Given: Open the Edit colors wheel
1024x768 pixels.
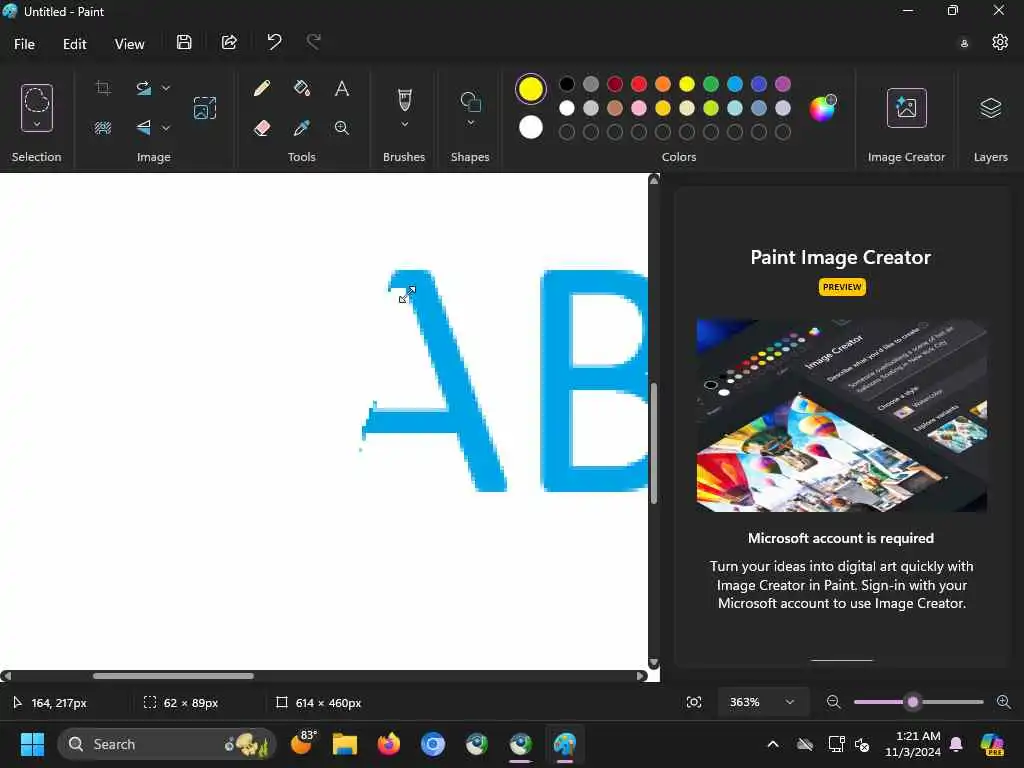Looking at the screenshot, I should tap(822, 108).
